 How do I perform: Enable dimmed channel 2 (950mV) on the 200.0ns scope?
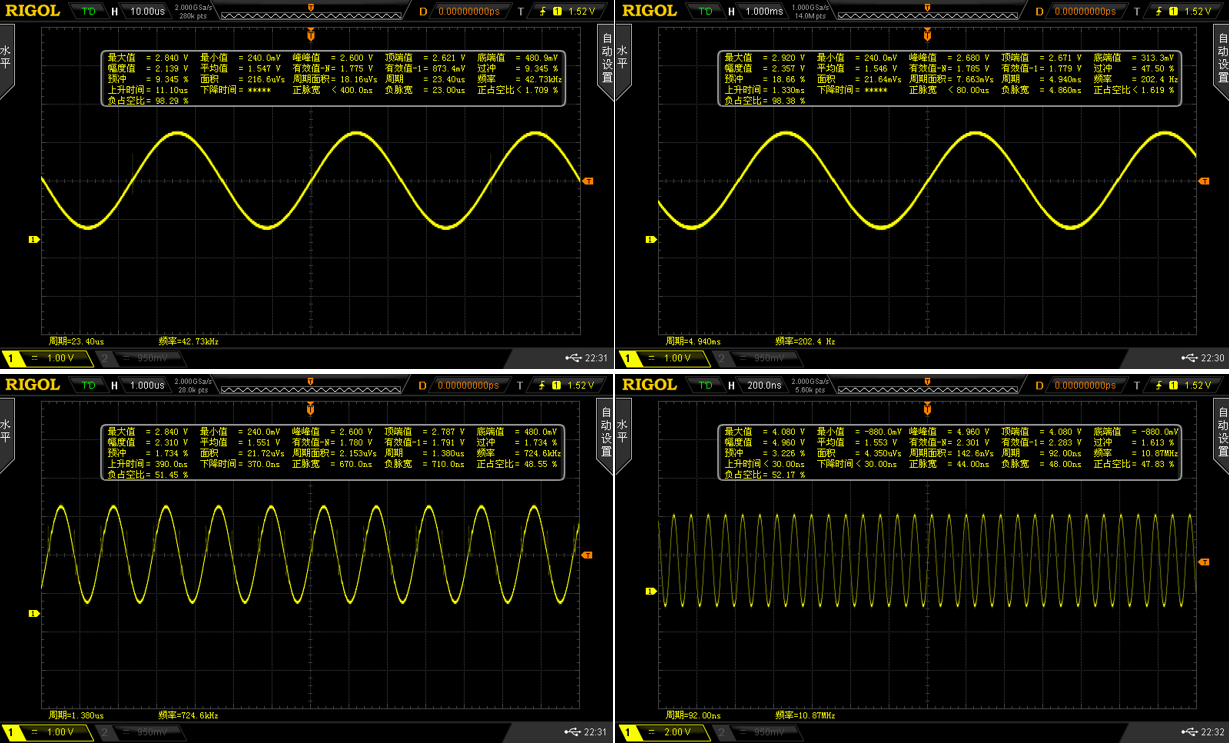point(757,731)
